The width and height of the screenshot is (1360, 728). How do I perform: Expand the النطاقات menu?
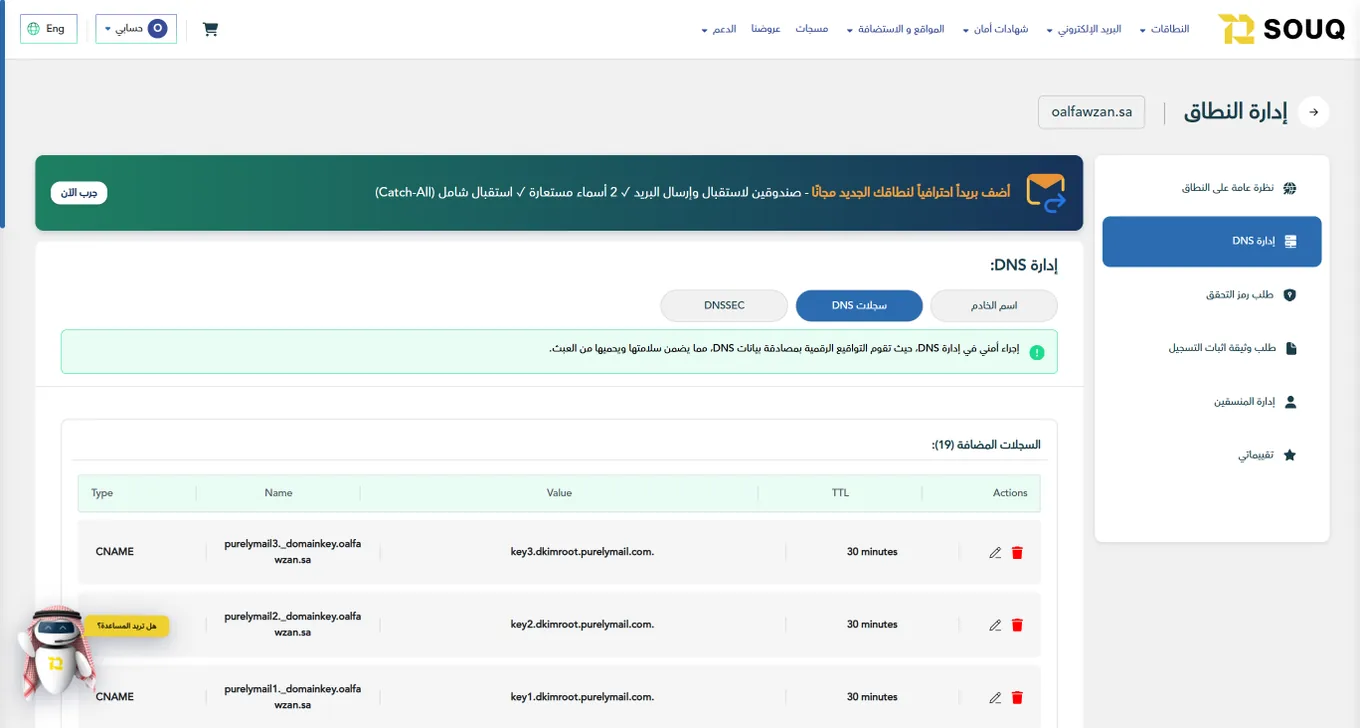coord(1164,29)
